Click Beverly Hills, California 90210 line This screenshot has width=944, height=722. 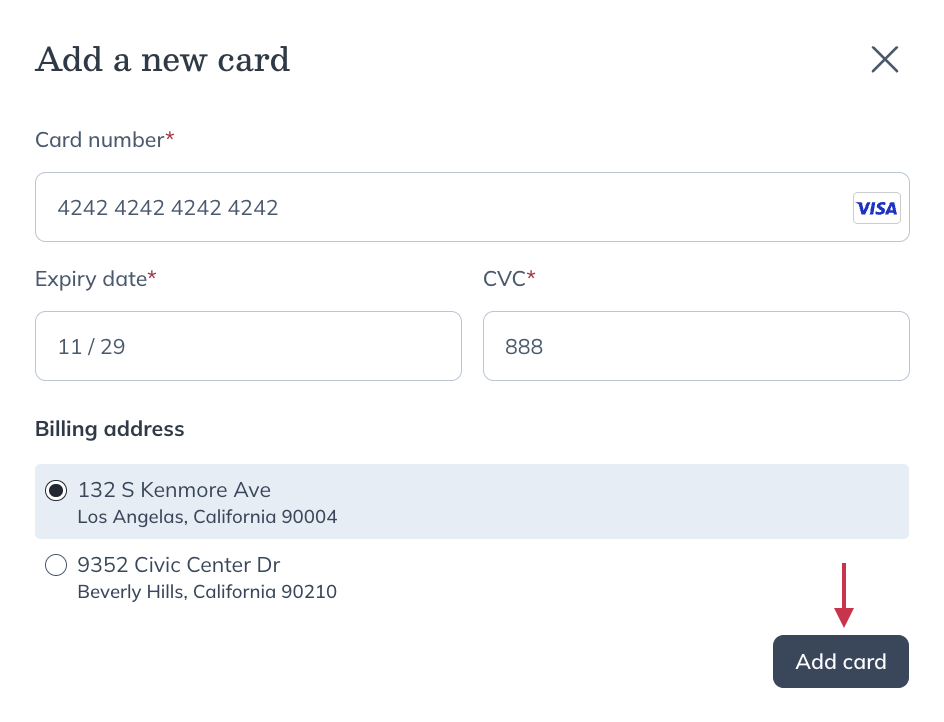click(x=207, y=591)
